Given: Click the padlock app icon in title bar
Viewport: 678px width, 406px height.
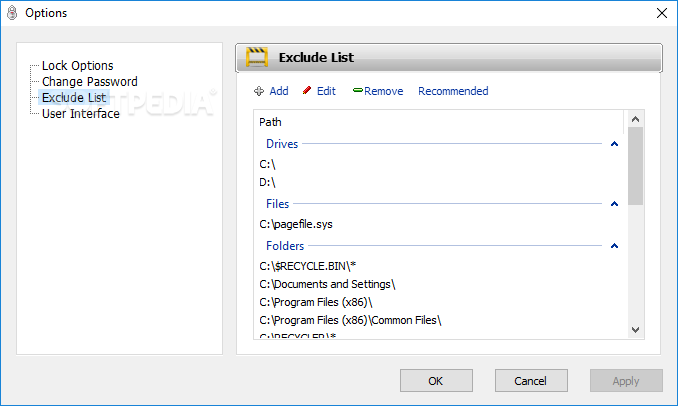Looking at the screenshot, I should [12, 13].
